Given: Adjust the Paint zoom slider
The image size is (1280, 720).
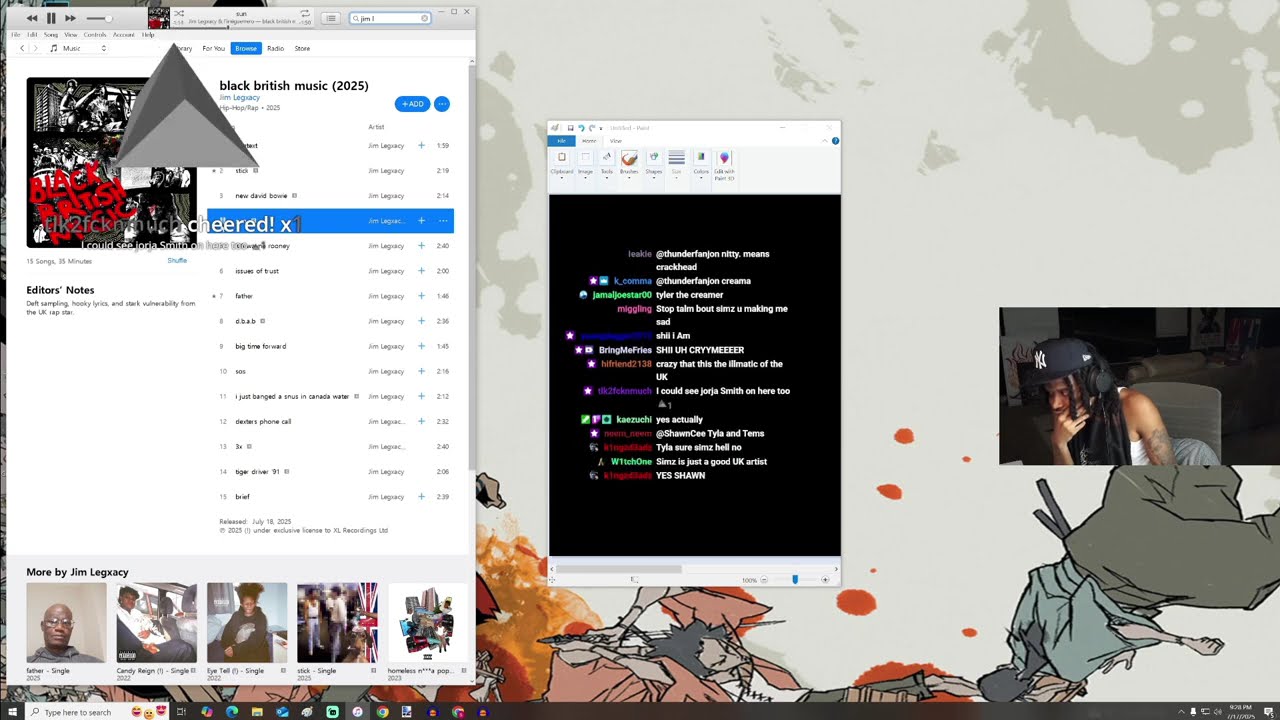Looking at the screenshot, I should 795,579.
